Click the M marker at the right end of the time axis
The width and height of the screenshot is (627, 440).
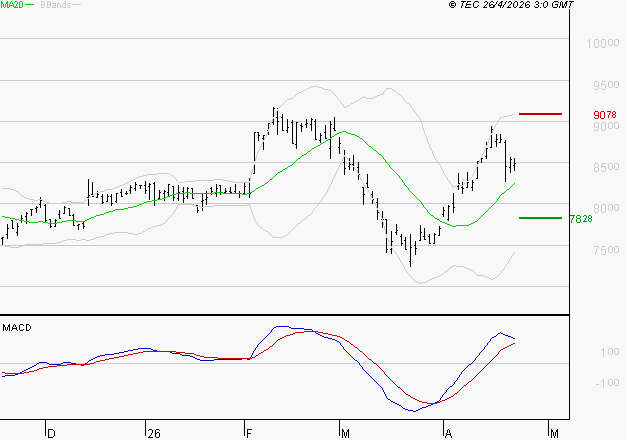pyautogui.click(x=554, y=434)
